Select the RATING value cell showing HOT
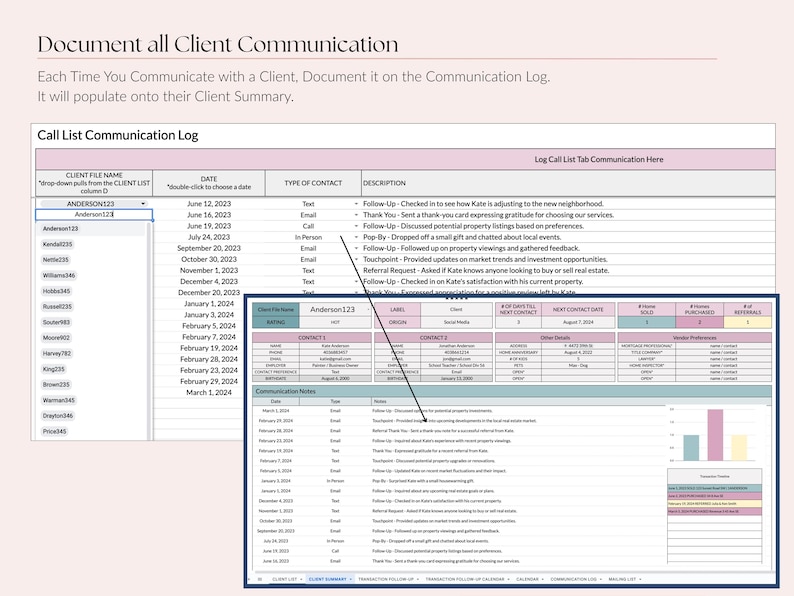The width and height of the screenshot is (794, 596). 335,322
